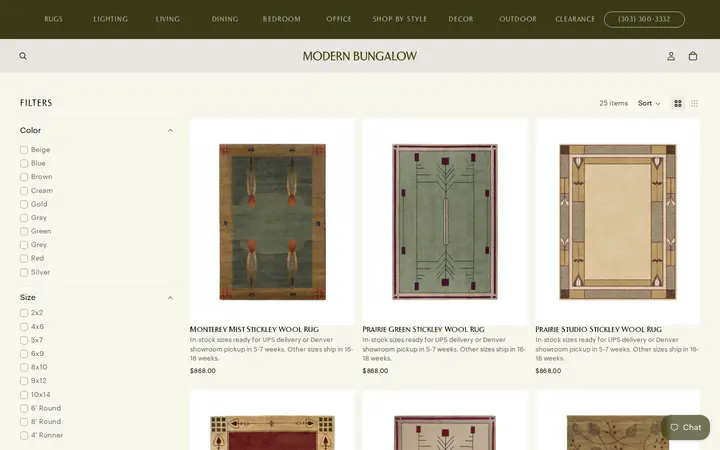This screenshot has height=450, width=720.
Task: Select the 8' Round size filter
Action: point(24,422)
